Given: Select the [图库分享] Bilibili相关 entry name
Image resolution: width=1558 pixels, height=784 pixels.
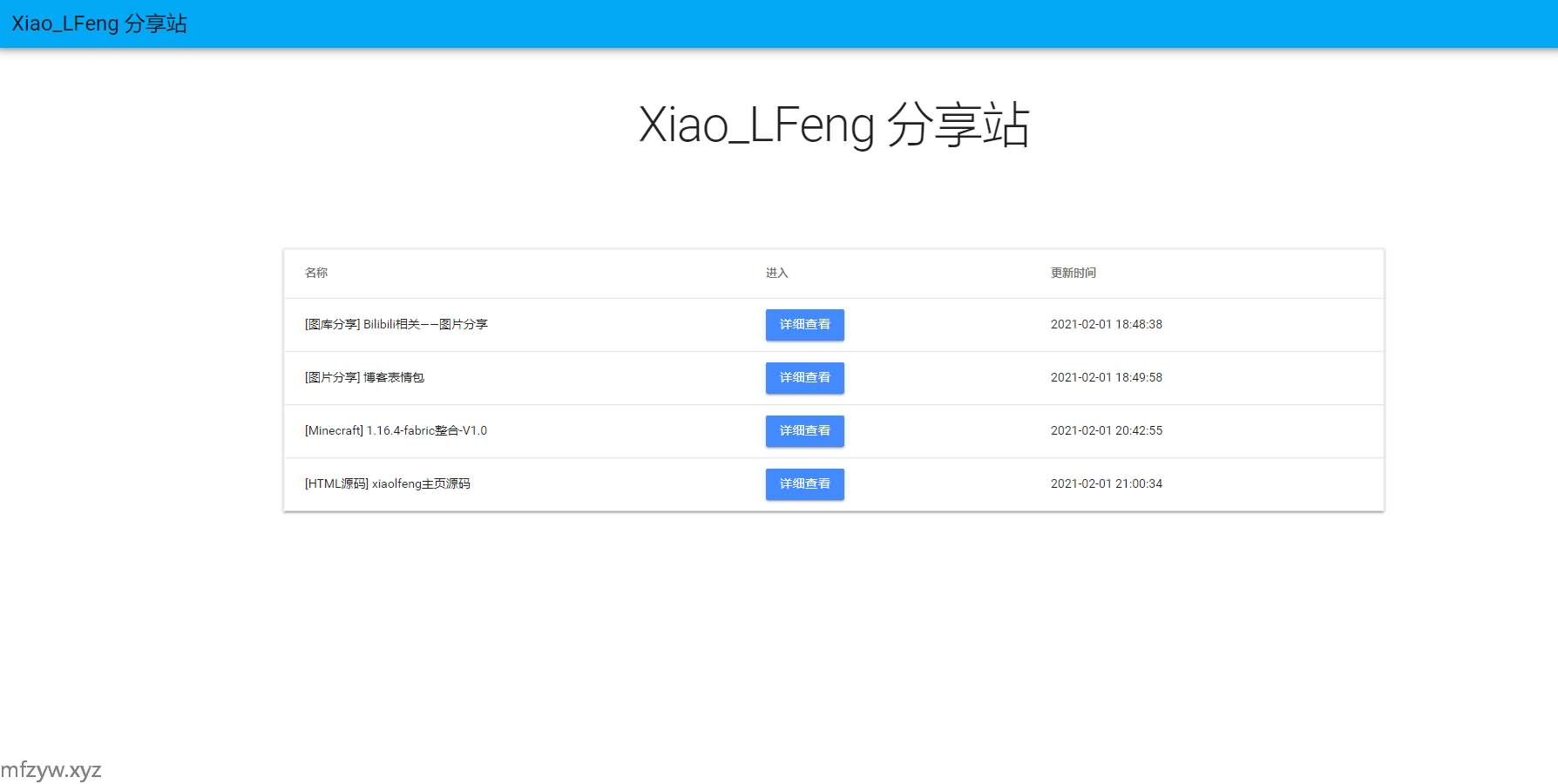Looking at the screenshot, I should click(396, 324).
